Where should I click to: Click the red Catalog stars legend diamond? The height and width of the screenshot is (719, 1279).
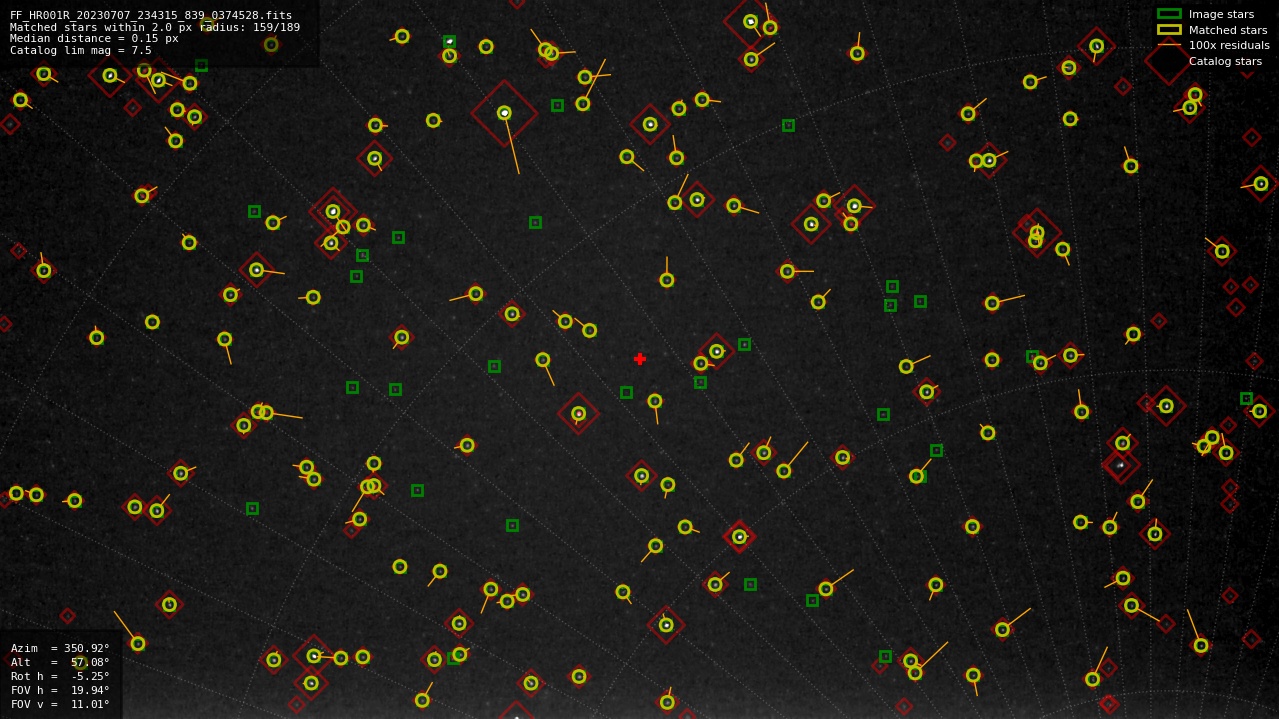coord(1168,61)
